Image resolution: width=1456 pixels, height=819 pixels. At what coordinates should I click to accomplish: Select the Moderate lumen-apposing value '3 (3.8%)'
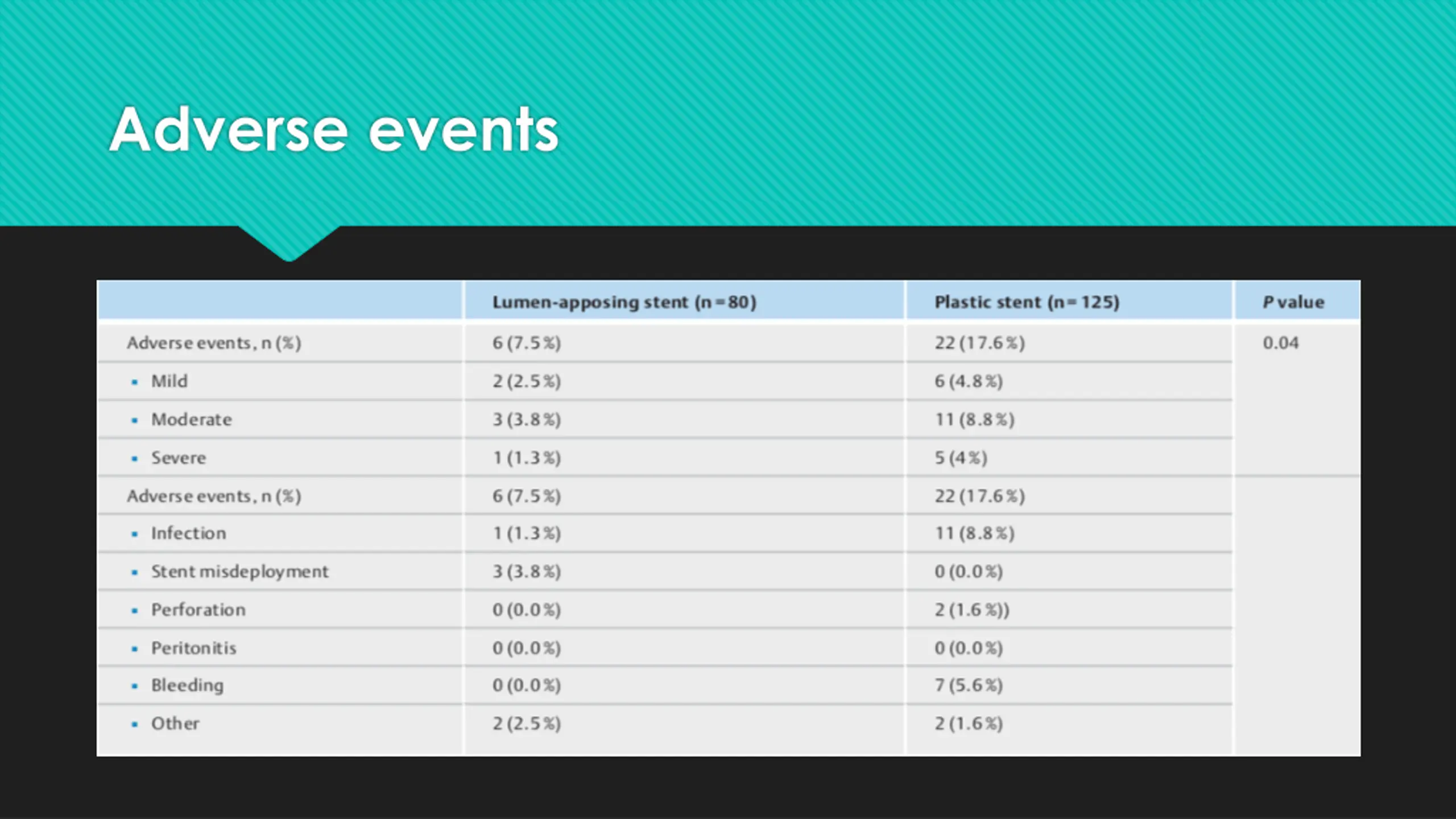coord(527,420)
